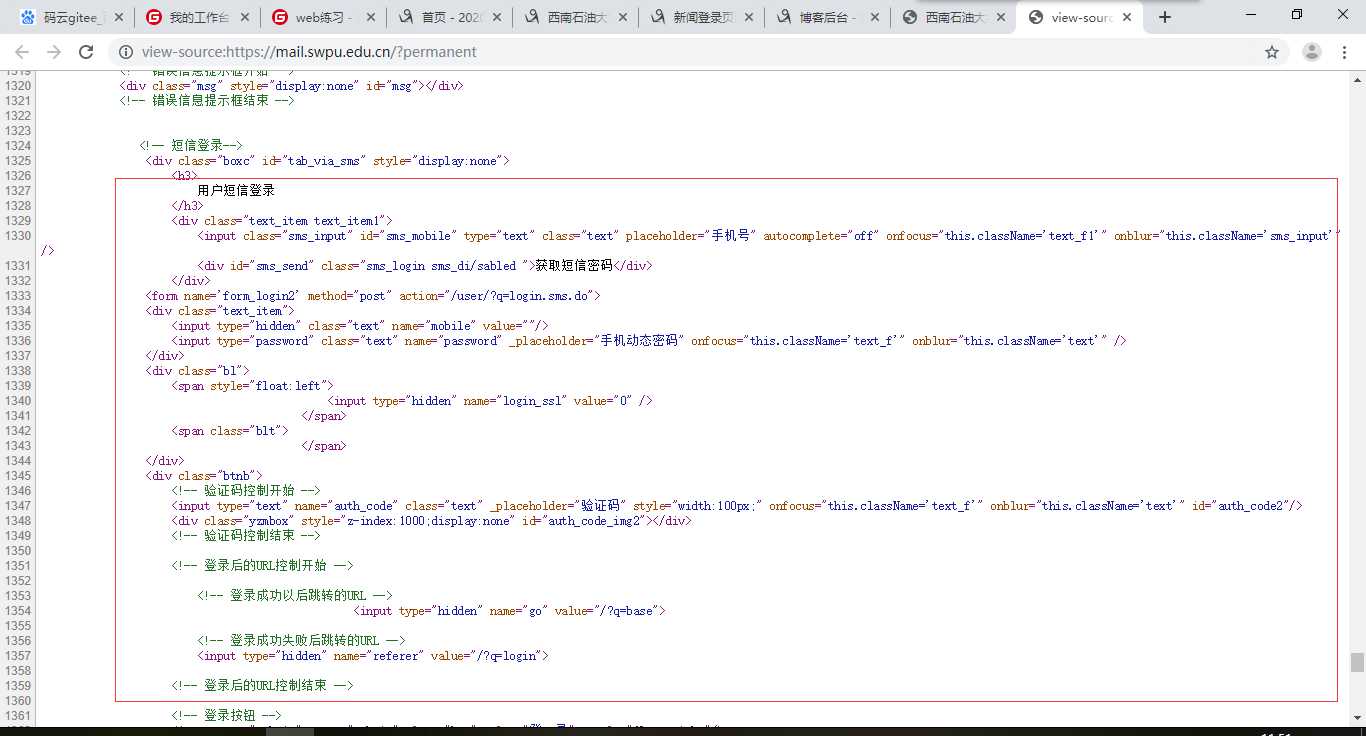The image size is (1366, 736).
Task: Open a new tab with the plus button
Action: [x=1165, y=17]
